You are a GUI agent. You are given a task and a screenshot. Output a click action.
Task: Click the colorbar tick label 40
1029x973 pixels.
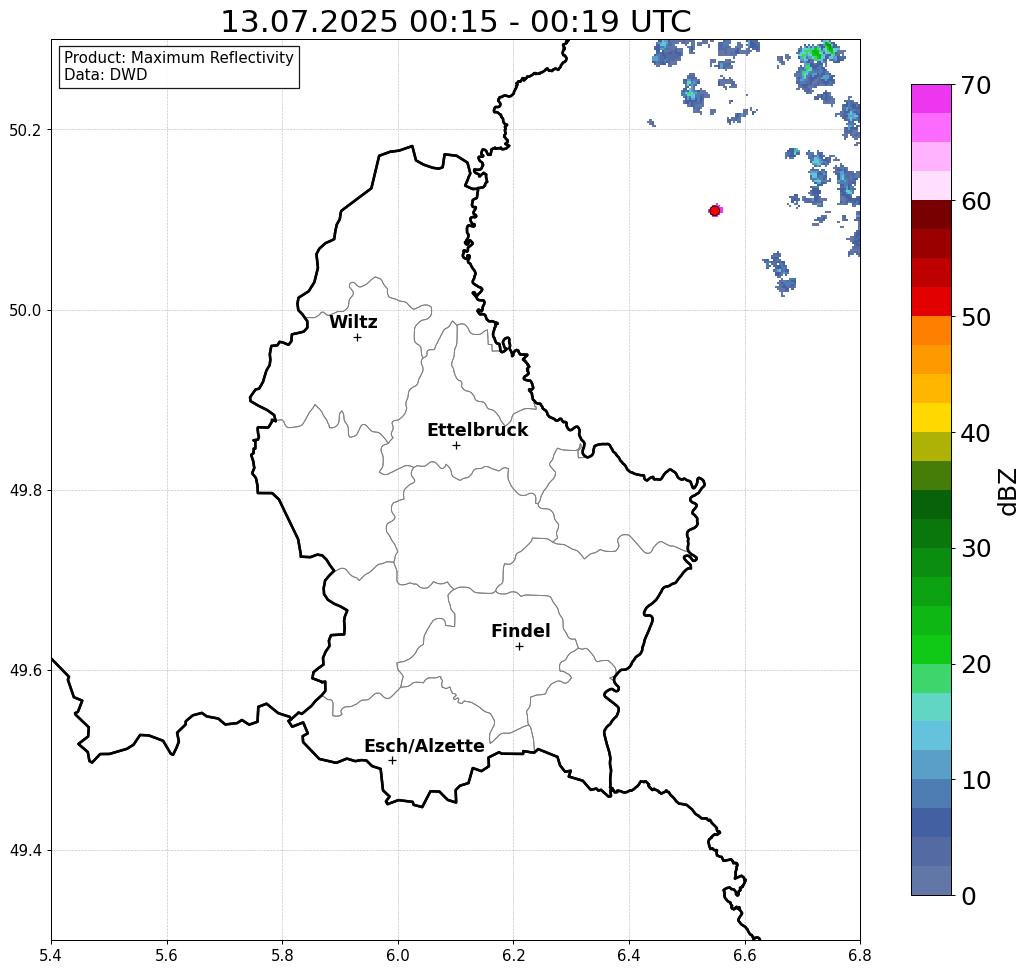976,433
